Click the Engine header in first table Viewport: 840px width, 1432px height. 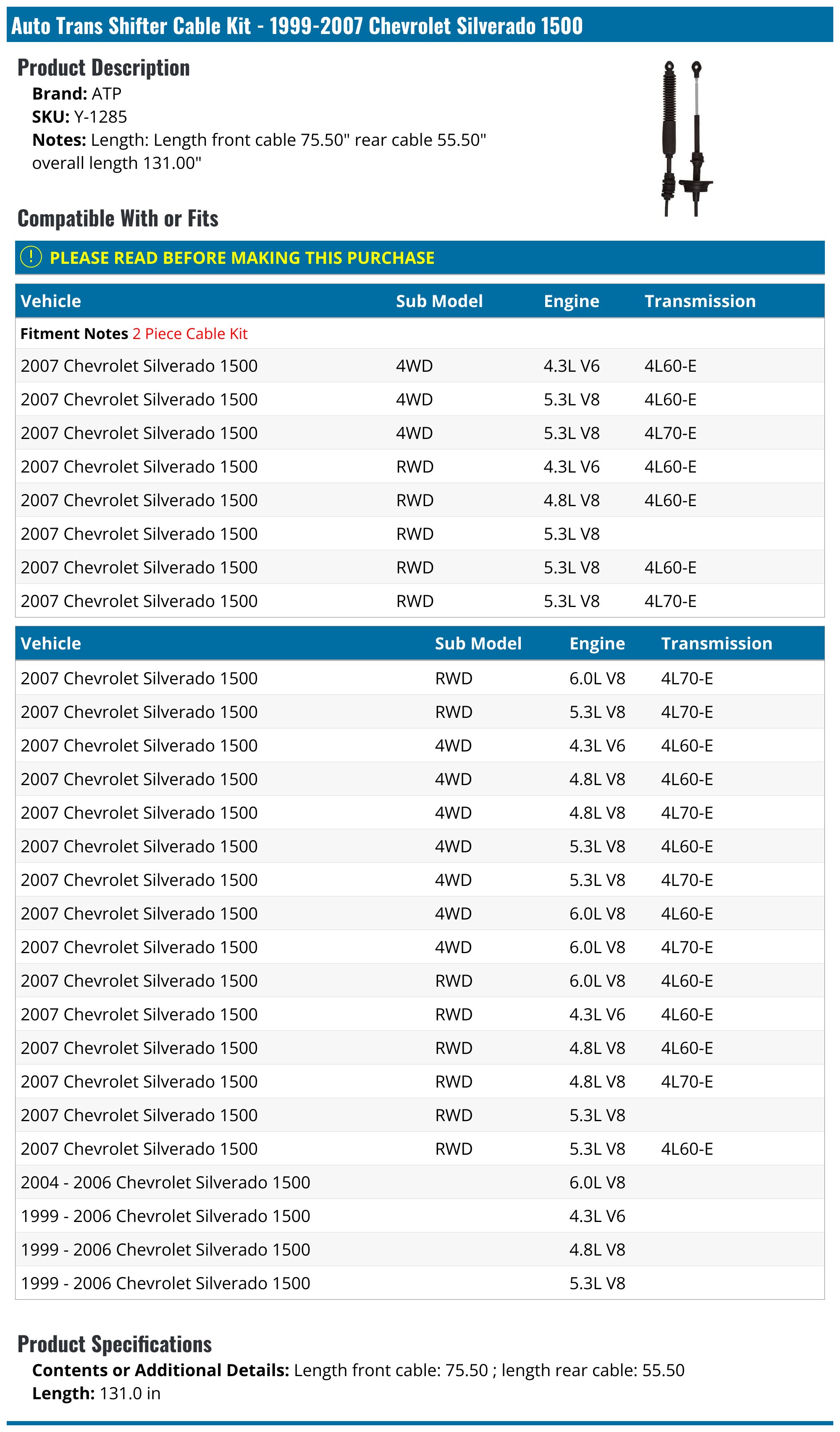(x=571, y=301)
